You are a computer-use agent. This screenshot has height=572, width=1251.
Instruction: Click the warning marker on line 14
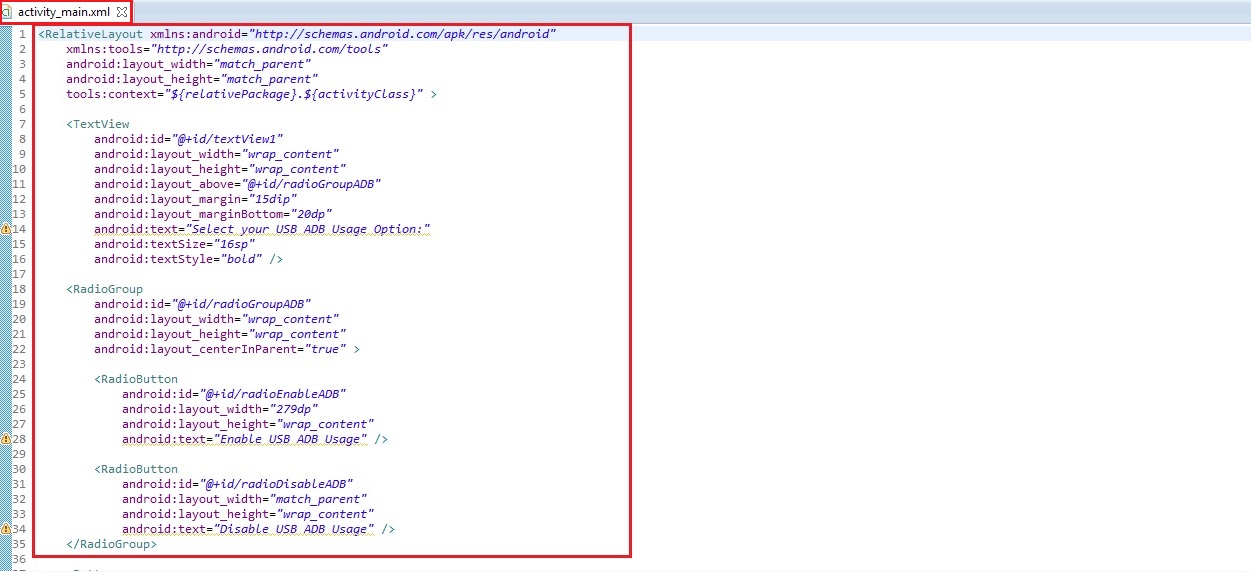6,229
